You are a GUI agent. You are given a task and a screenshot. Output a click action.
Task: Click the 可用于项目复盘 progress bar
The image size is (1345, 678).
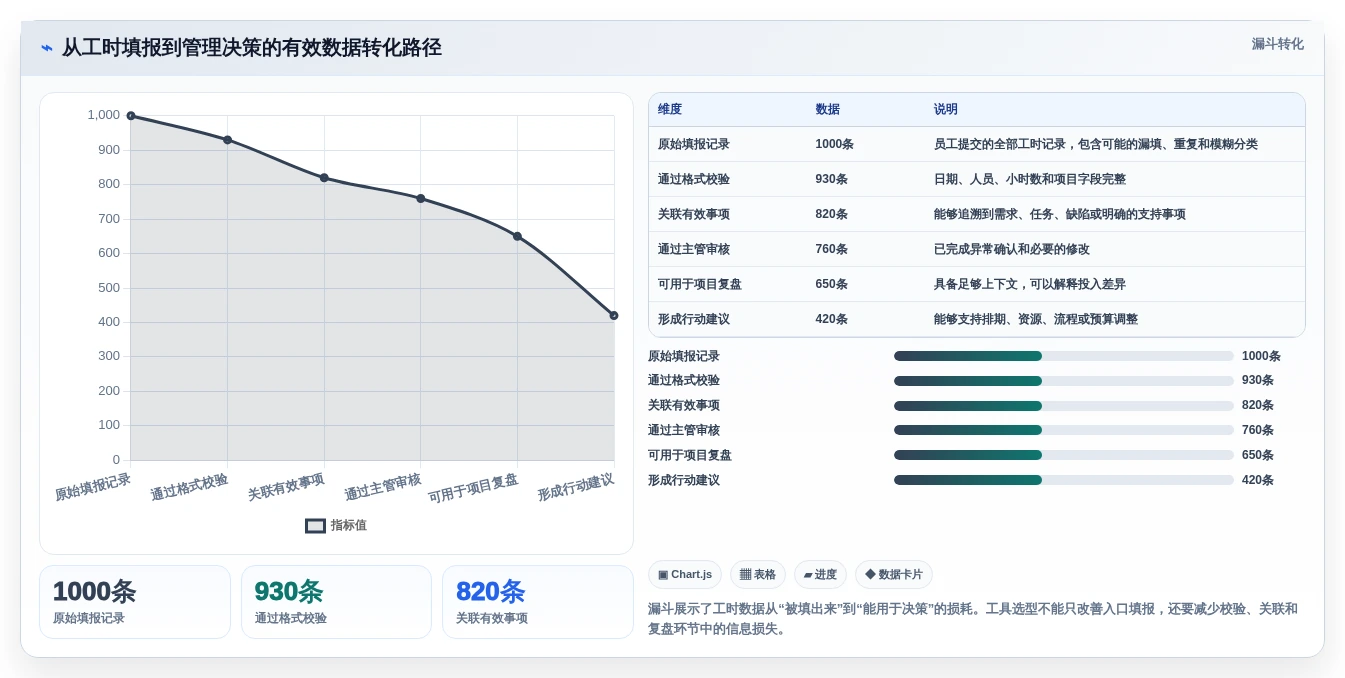[x=1064, y=455]
